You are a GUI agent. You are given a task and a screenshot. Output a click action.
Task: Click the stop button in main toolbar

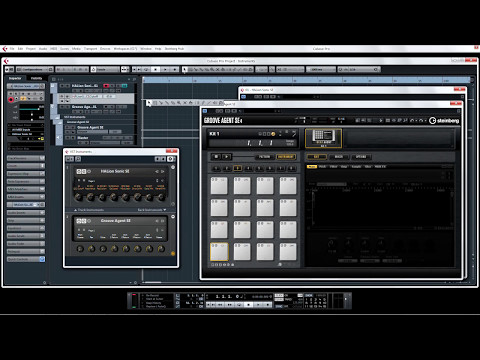point(155,69)
